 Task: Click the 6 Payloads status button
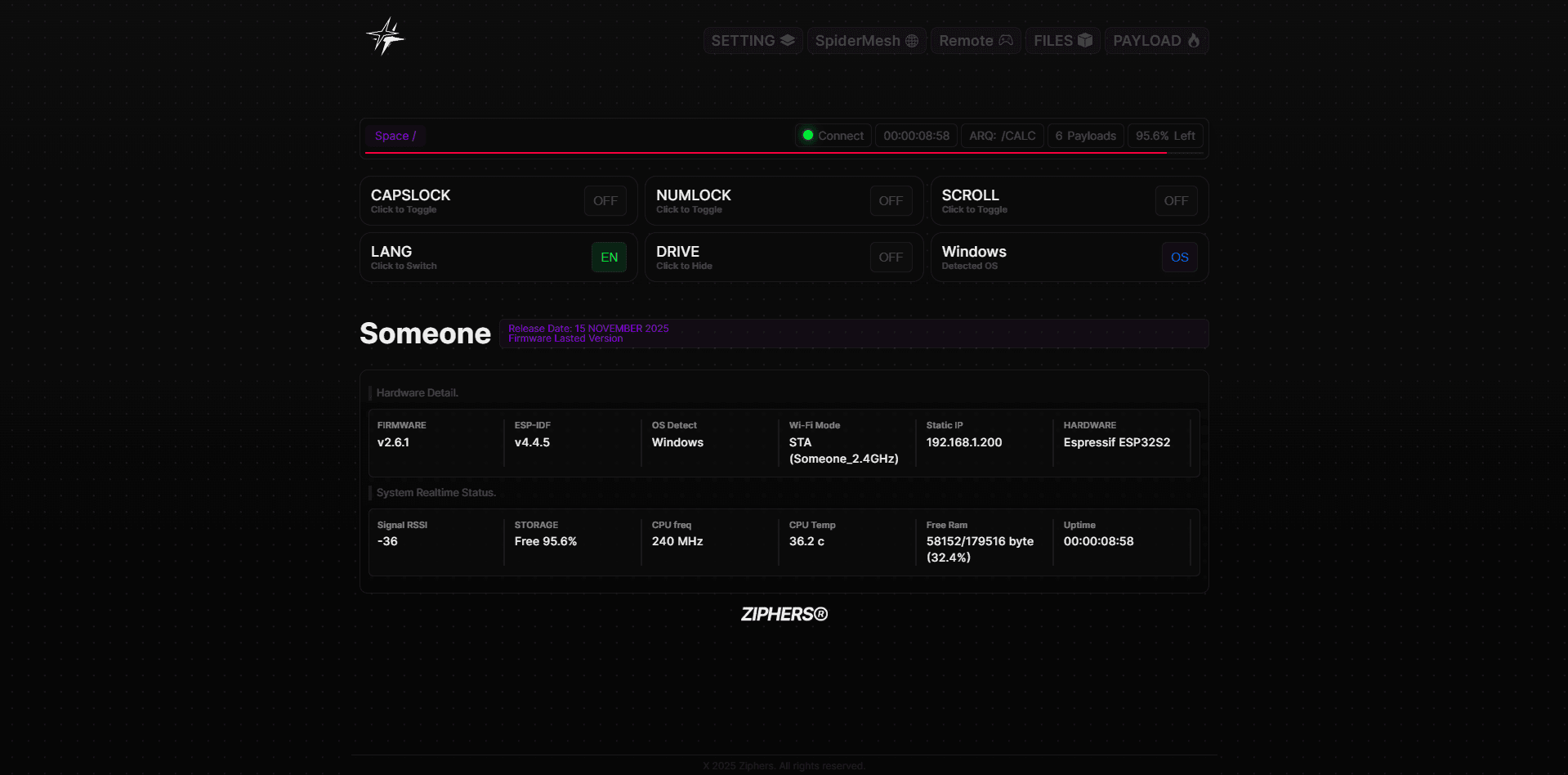[1085, 136]
